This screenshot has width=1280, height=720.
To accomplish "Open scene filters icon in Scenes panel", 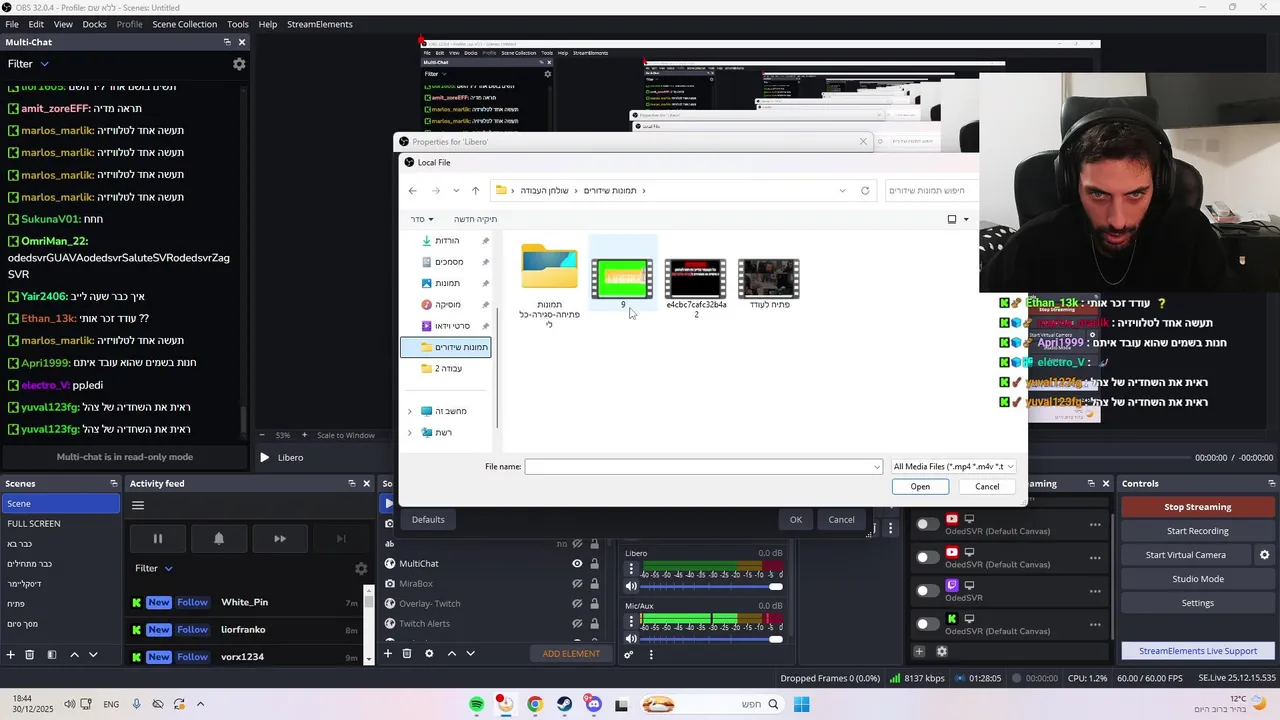I will tap(52, 654).
